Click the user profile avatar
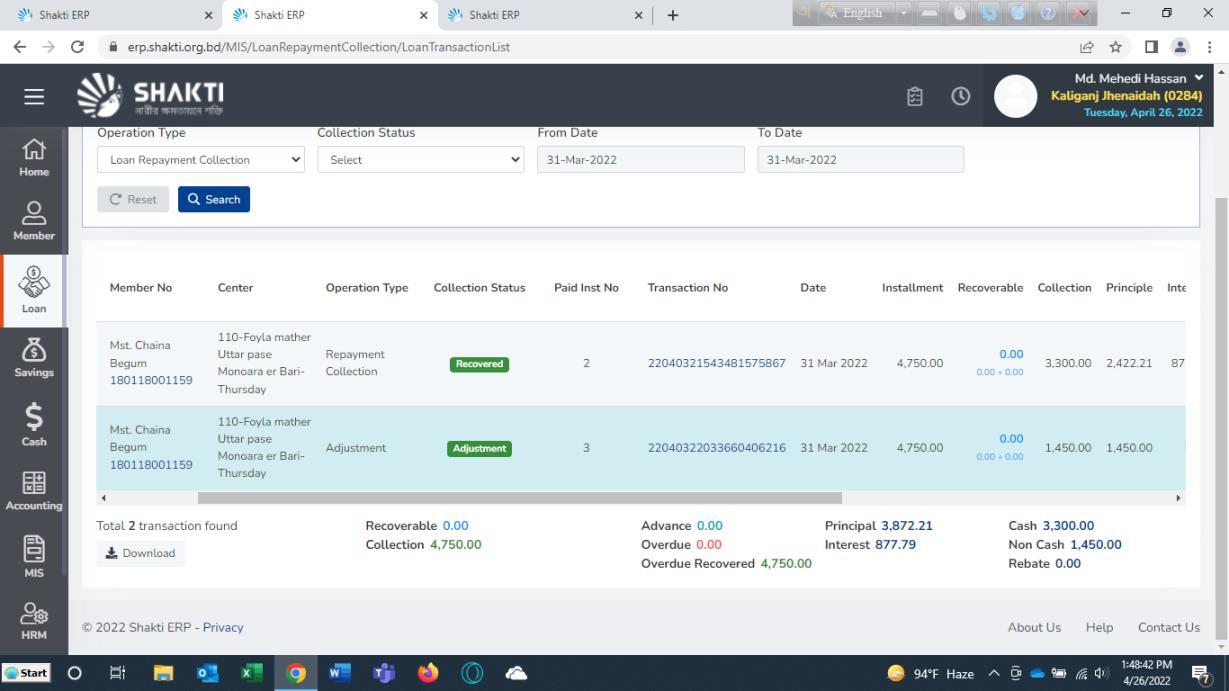This screenshot has height=691, width=1229. [x=1015, y=96]
